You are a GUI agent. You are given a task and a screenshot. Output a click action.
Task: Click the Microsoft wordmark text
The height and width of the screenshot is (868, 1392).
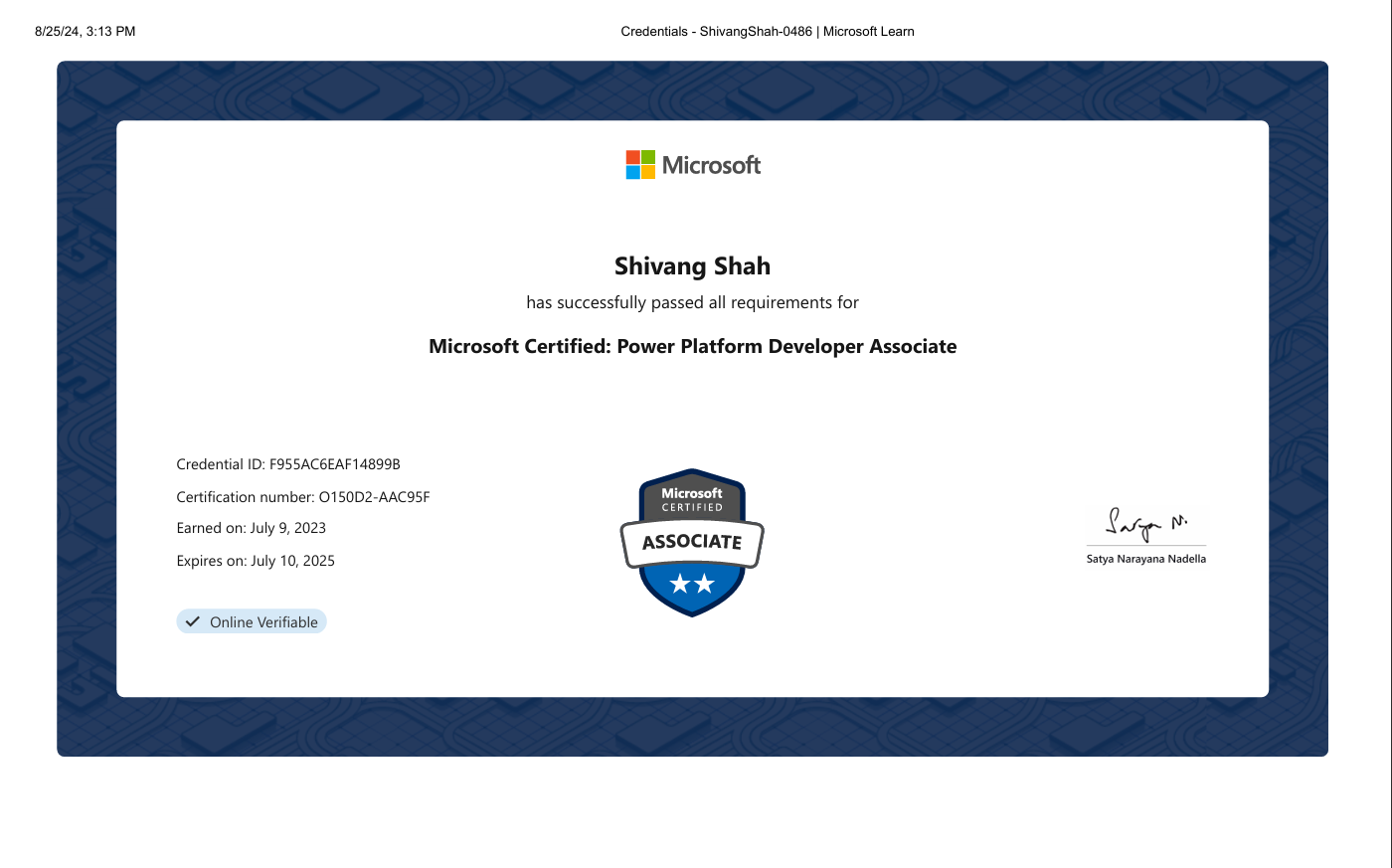(x=711, y=165)
